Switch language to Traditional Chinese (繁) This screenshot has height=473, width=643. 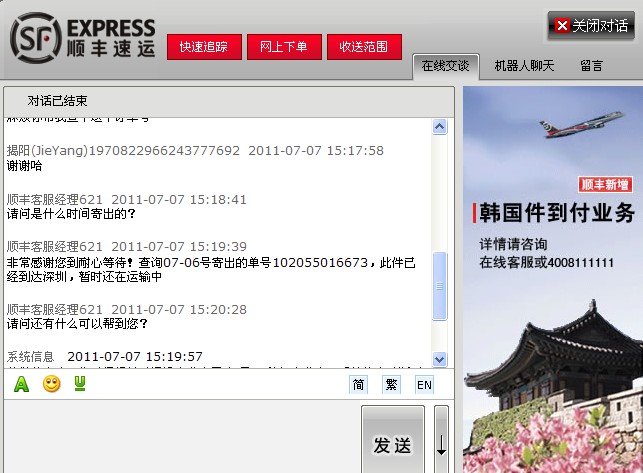(391, 385)
